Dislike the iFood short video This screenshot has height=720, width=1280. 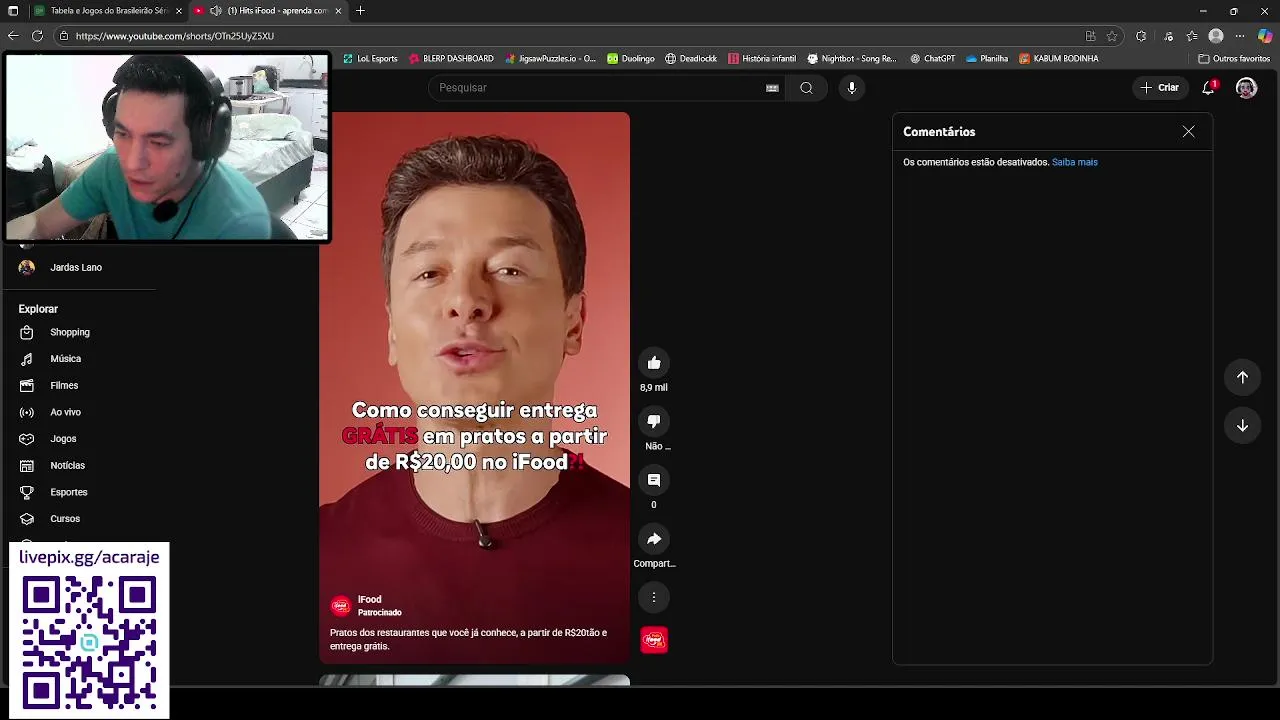click(654, 422)
